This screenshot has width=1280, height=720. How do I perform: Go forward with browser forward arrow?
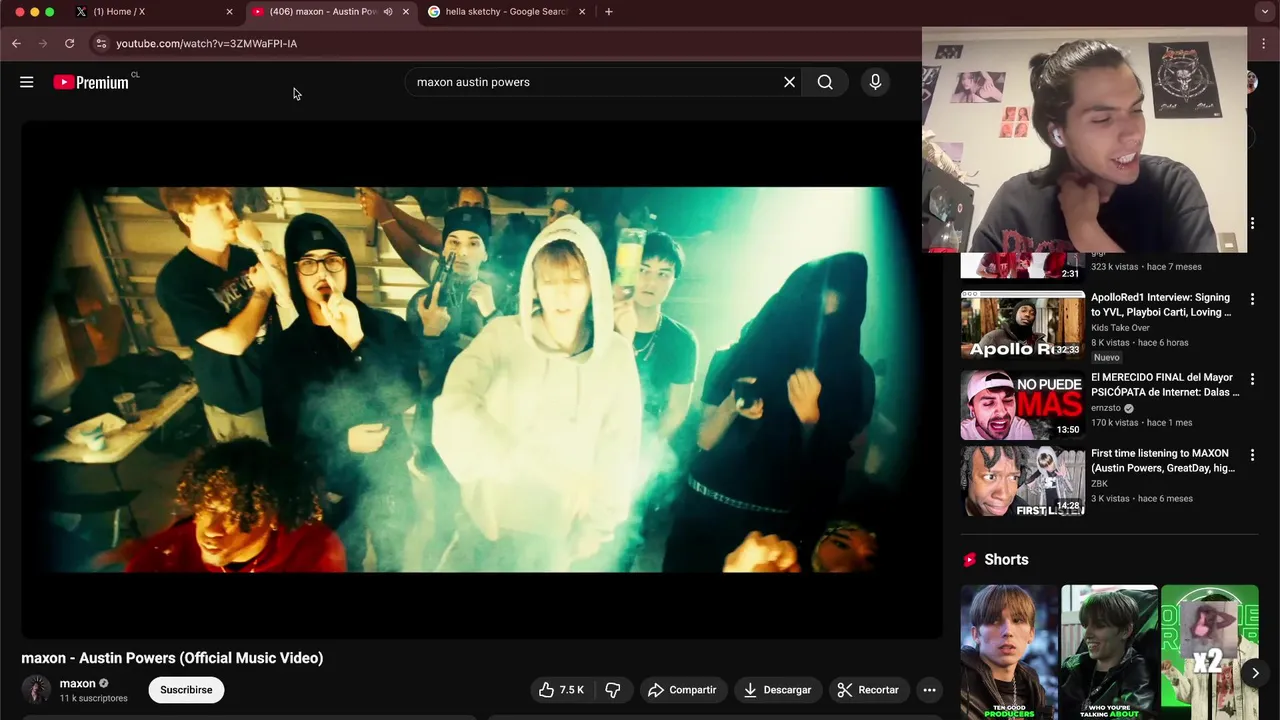(x=42, y=43)
